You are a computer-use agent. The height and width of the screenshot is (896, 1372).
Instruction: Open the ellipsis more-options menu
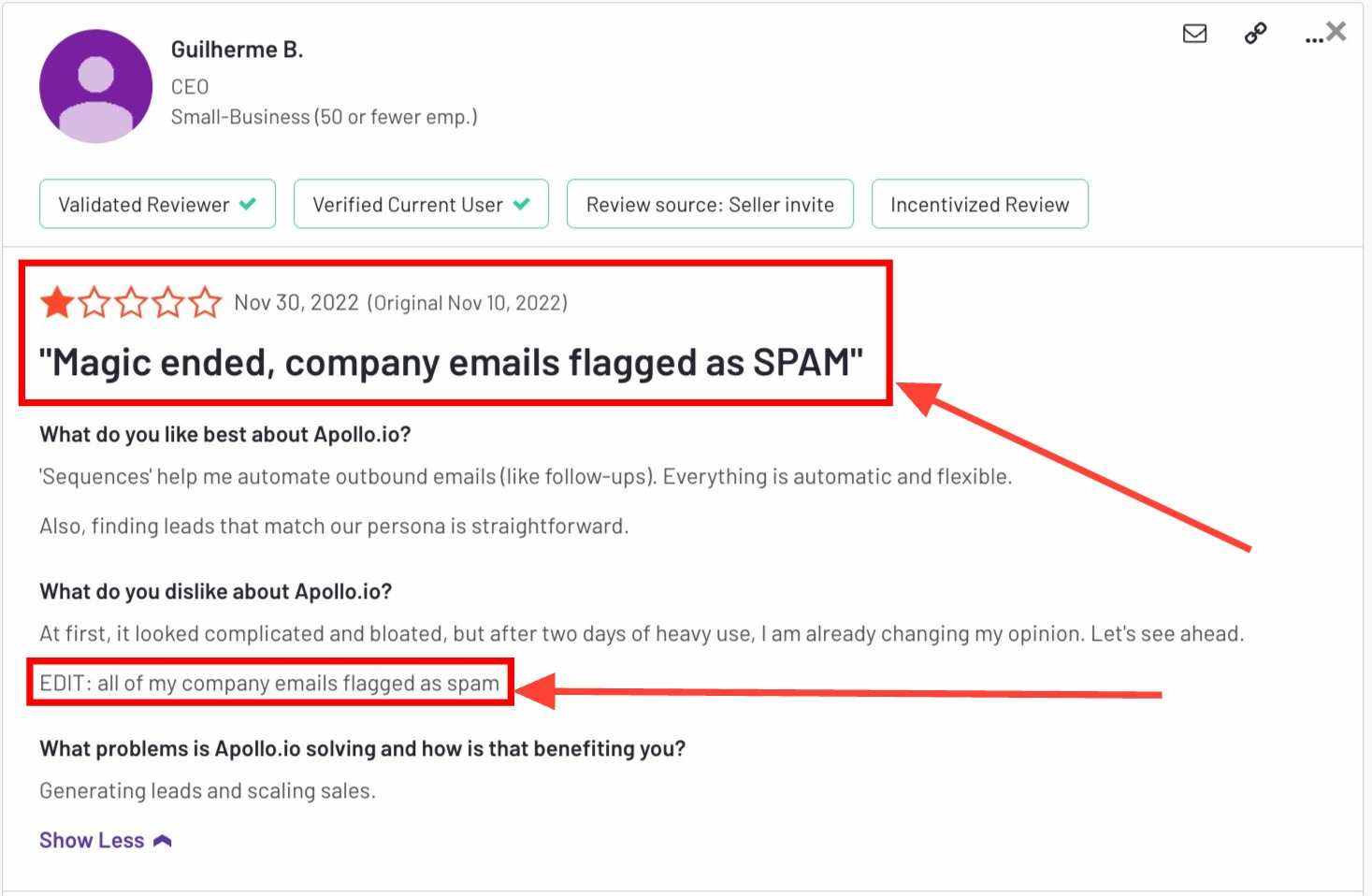[x=1312, y=37]
